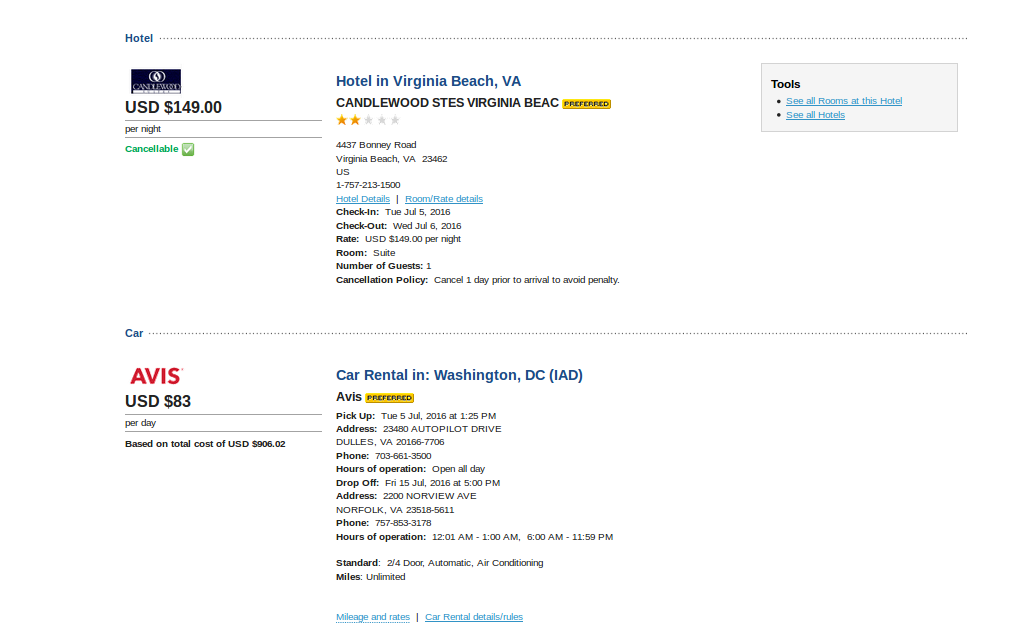Click the USD $149.00 hotel price
Viewport: 1010px width, 635px height.
click(x=173, y=108)
